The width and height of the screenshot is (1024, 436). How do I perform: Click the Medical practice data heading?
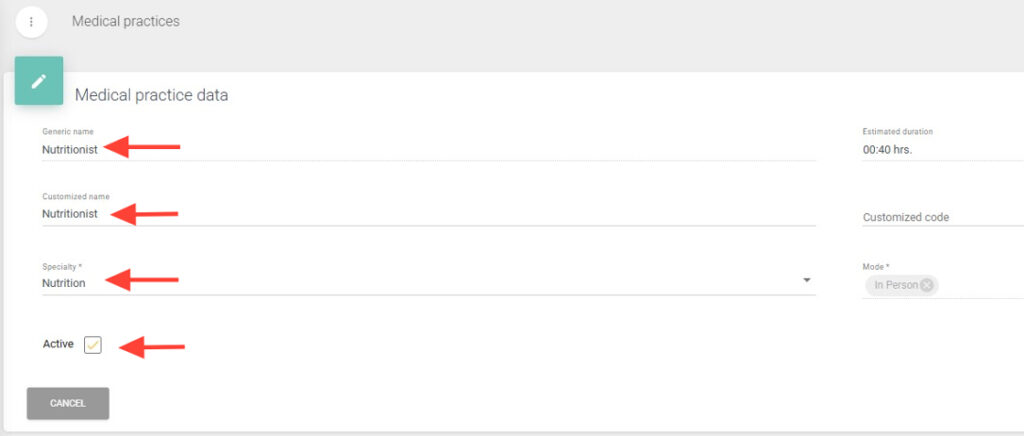click(x=152, y=96)
